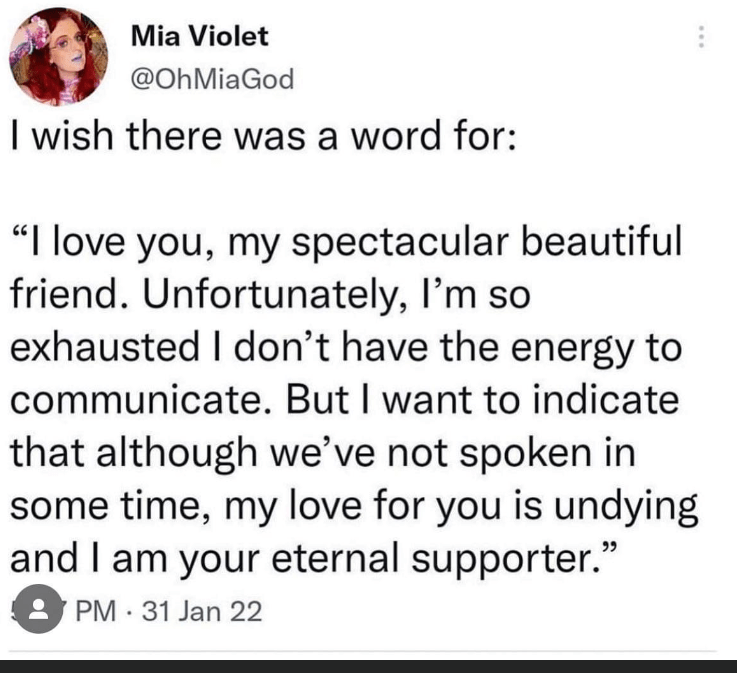Click the display name Mia Violet
The image size is (737, 673).
coord(200,37)
